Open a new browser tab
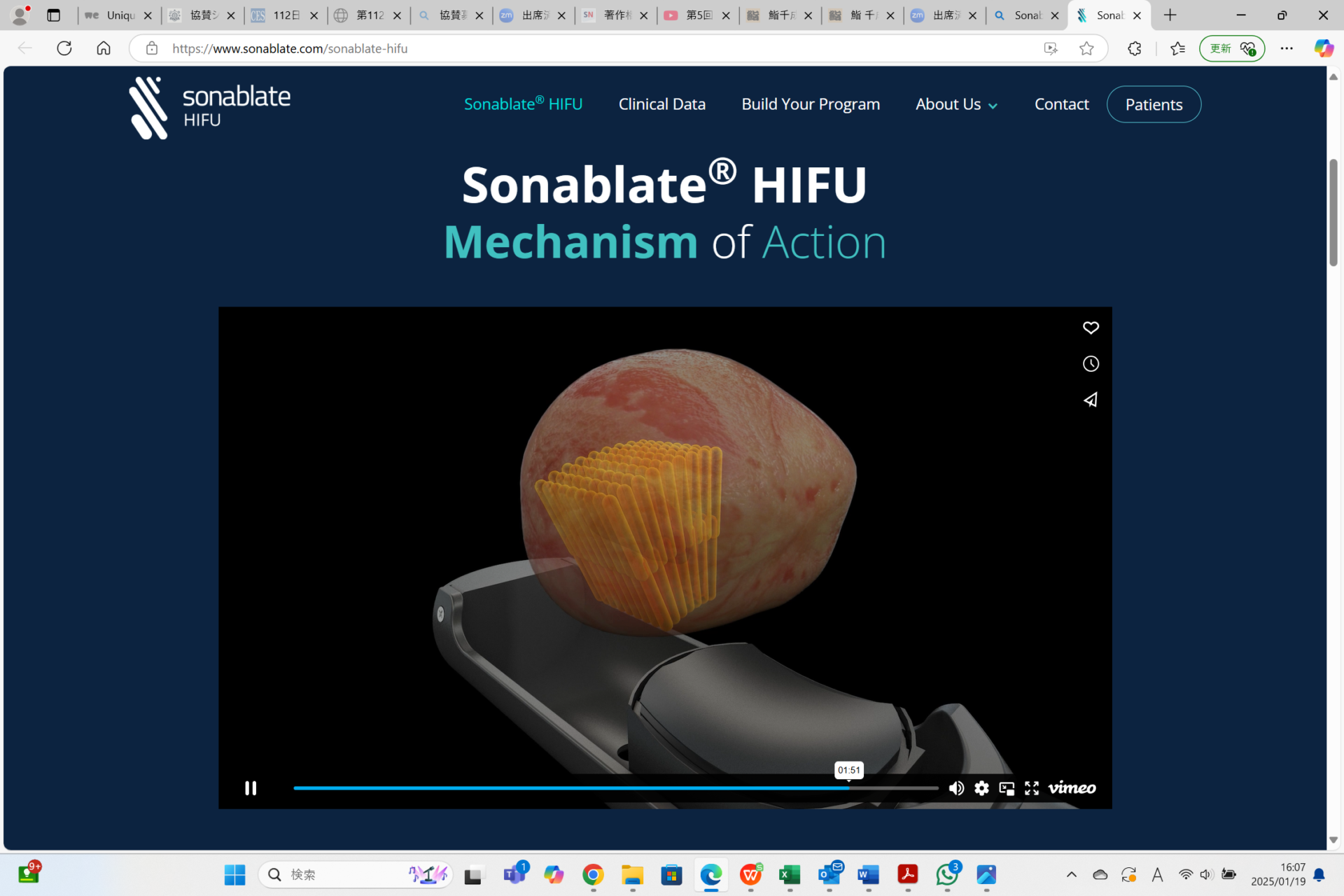The height and width of the screenshot is (896, 1344). [x=1170, y=15]
